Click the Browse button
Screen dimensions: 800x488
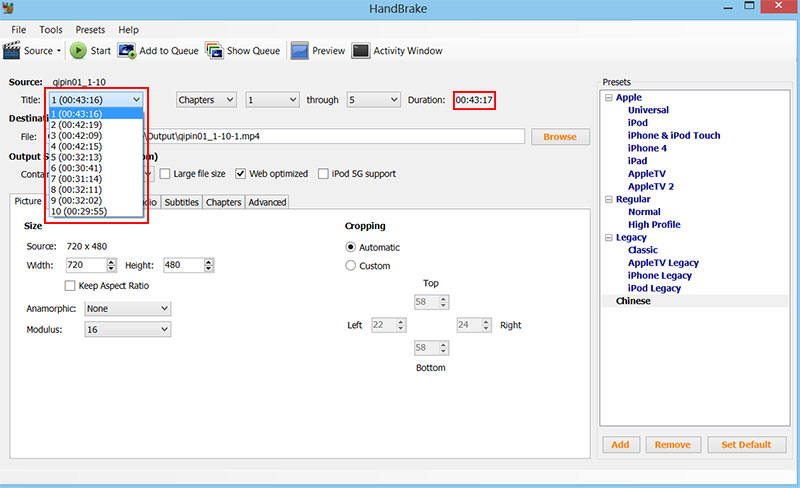point(560,136)
